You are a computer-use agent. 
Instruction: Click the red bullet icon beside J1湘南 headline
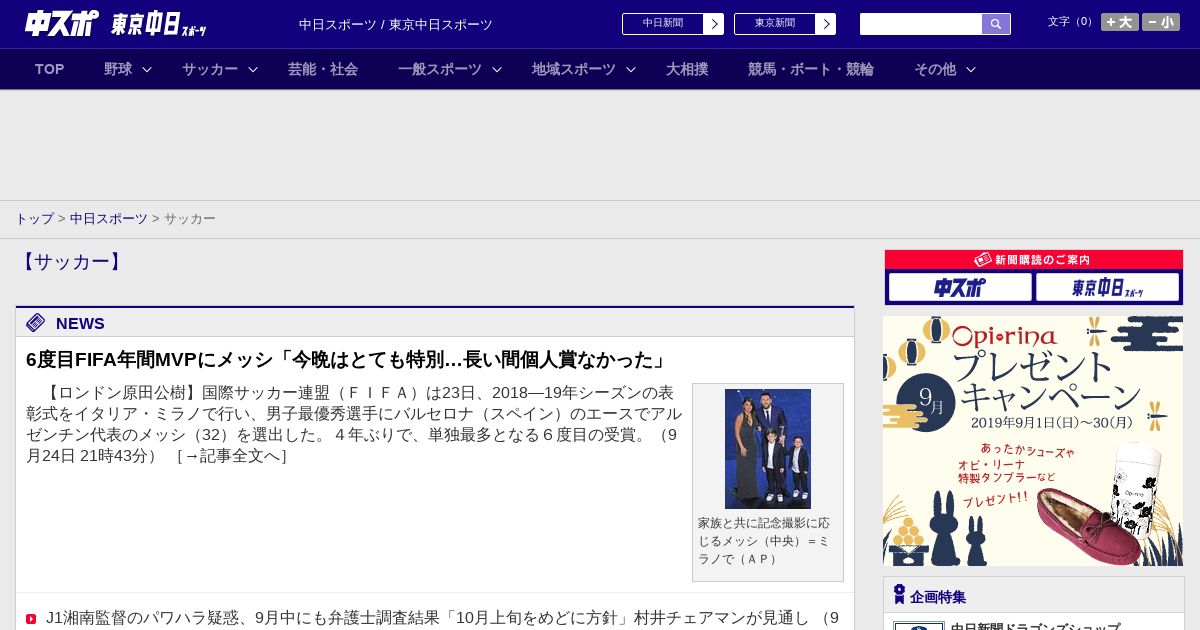click(31, 619)
